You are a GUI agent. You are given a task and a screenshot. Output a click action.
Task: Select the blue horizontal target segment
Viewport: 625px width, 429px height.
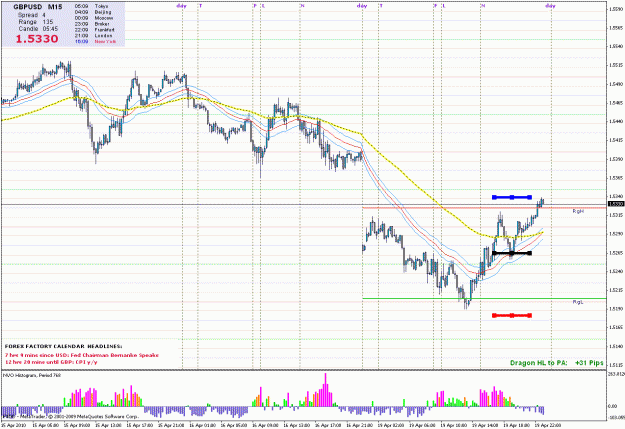512,197
